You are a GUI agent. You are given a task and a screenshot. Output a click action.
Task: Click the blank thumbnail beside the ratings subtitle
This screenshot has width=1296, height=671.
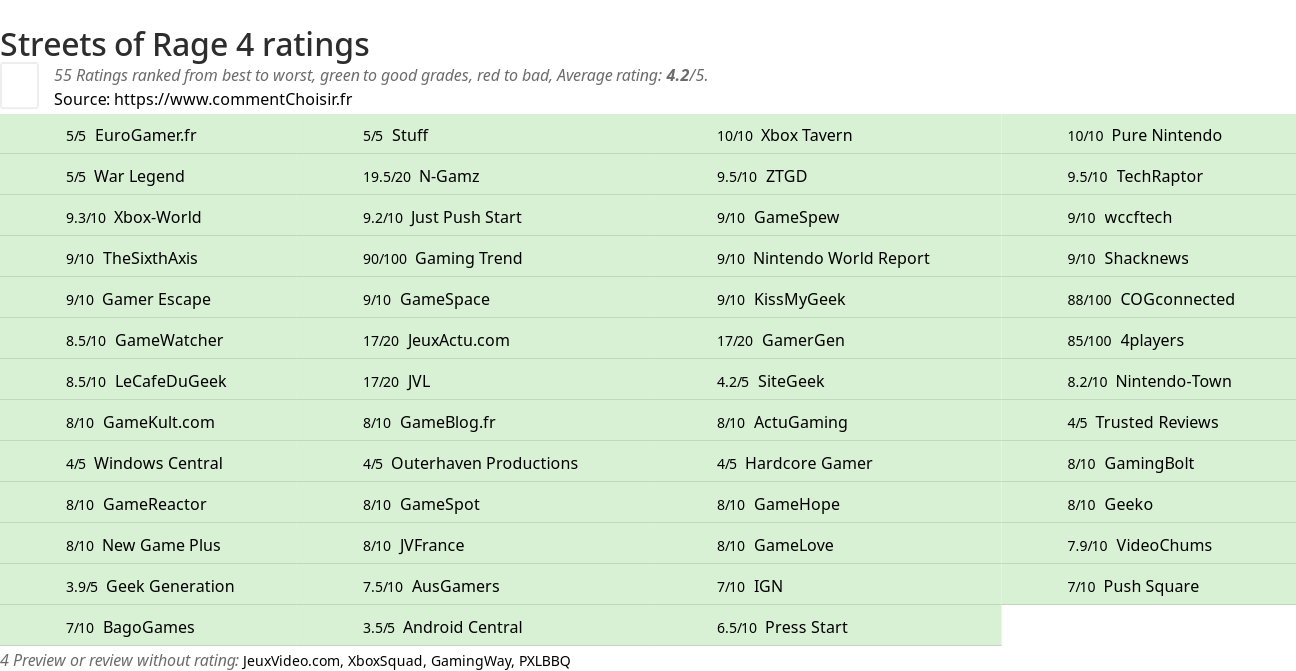tap(19, 85)
